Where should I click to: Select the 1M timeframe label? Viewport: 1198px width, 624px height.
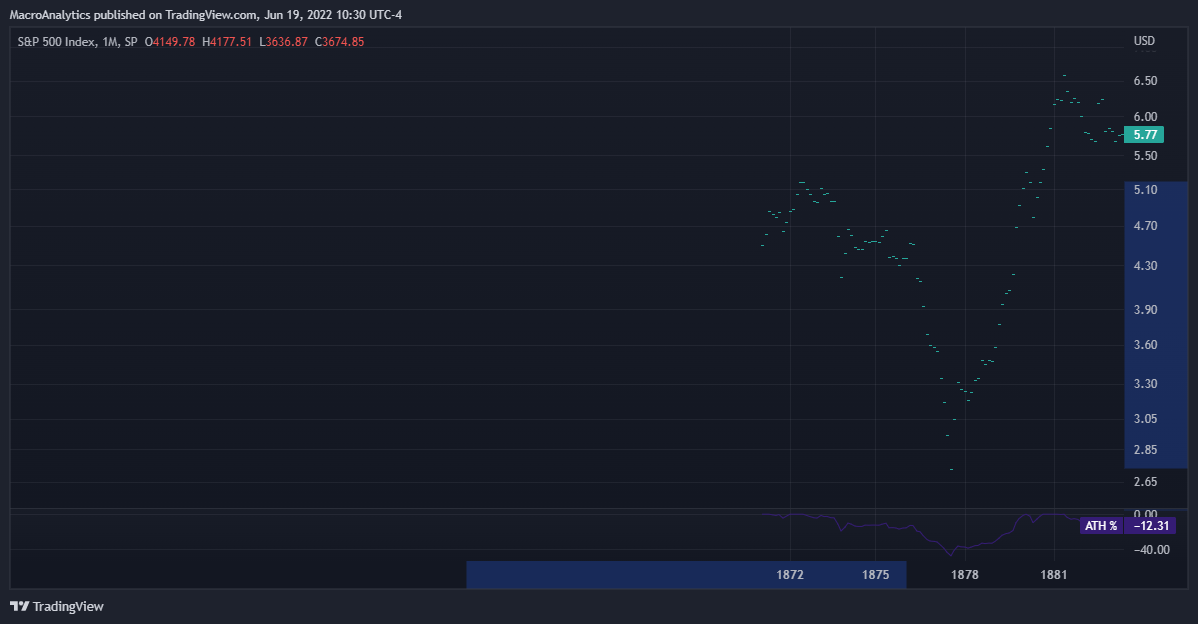tap(110, 42)
